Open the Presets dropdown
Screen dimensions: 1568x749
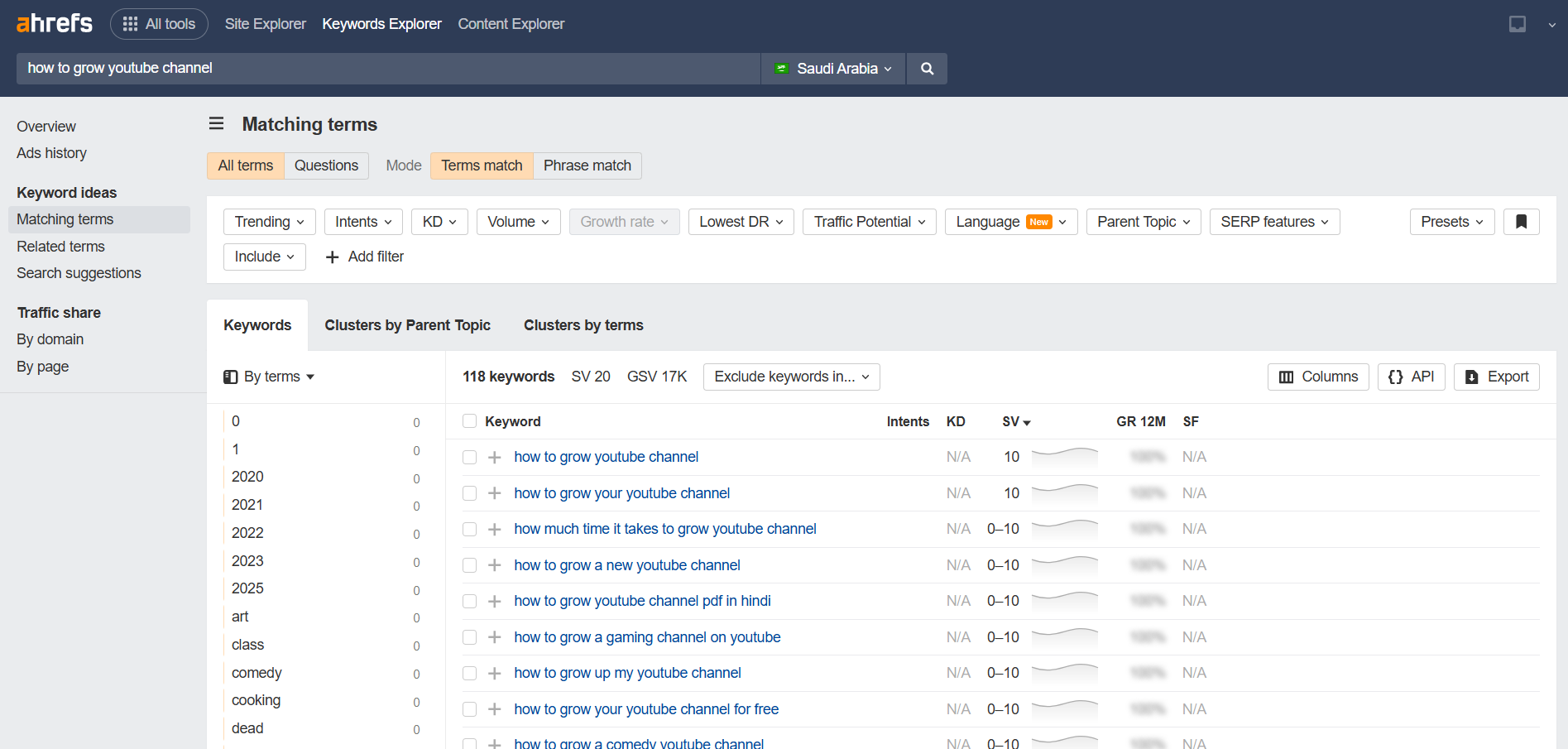pos(1452,222)
